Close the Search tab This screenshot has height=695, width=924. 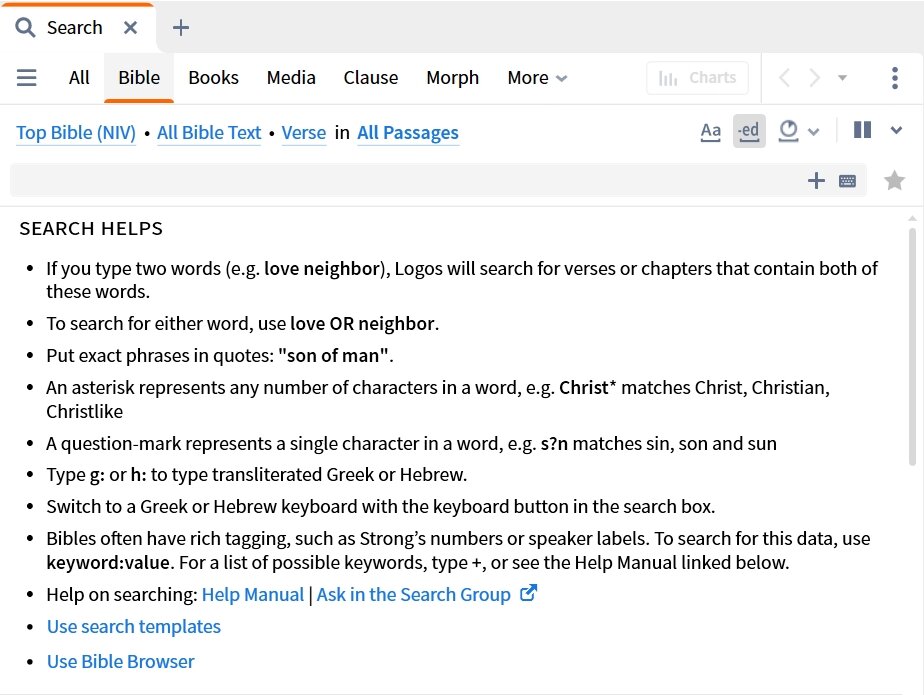coord(130,28)
